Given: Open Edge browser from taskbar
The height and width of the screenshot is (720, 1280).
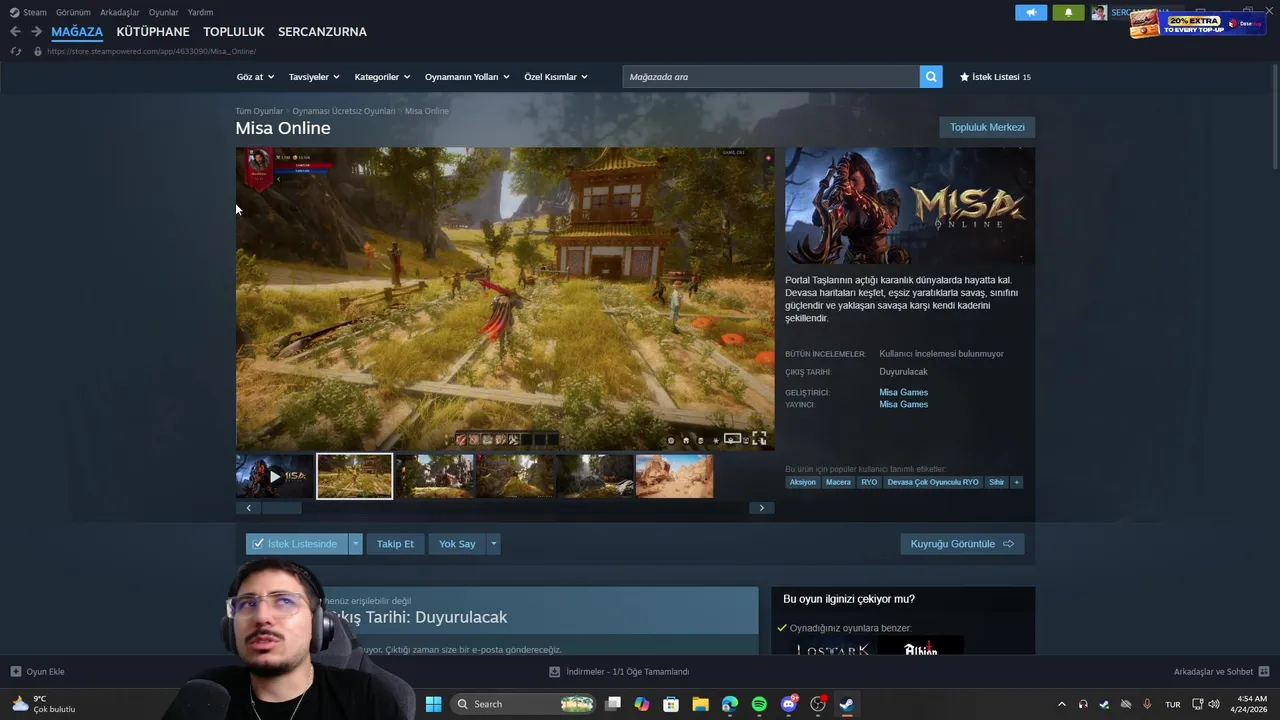Looking at the screenshot, I should tap(730, 704).
